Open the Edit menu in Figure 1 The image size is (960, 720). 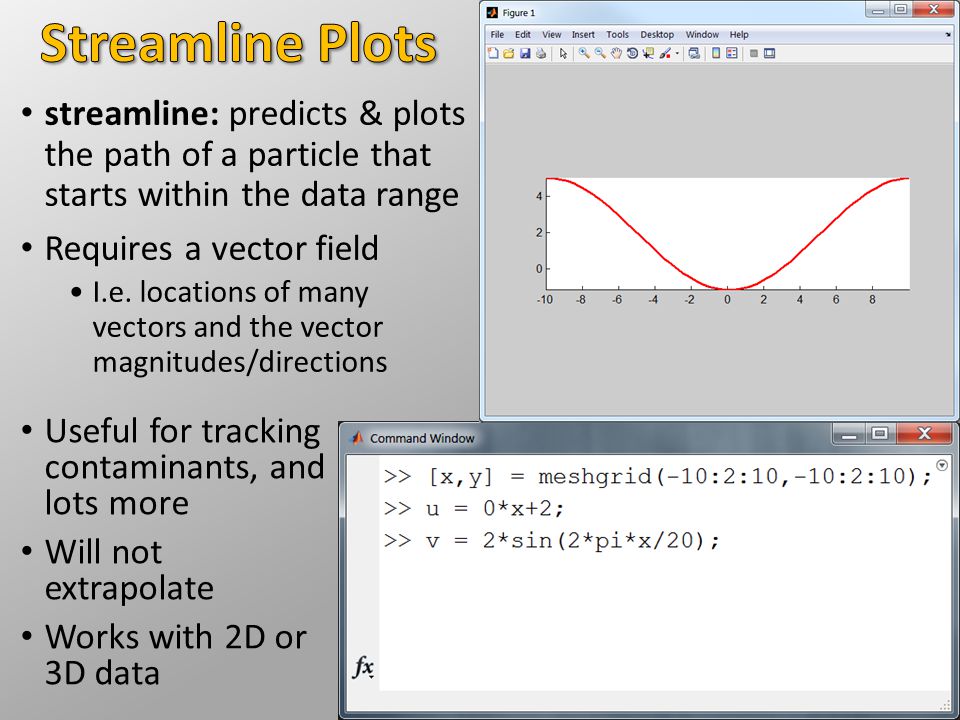523,35
